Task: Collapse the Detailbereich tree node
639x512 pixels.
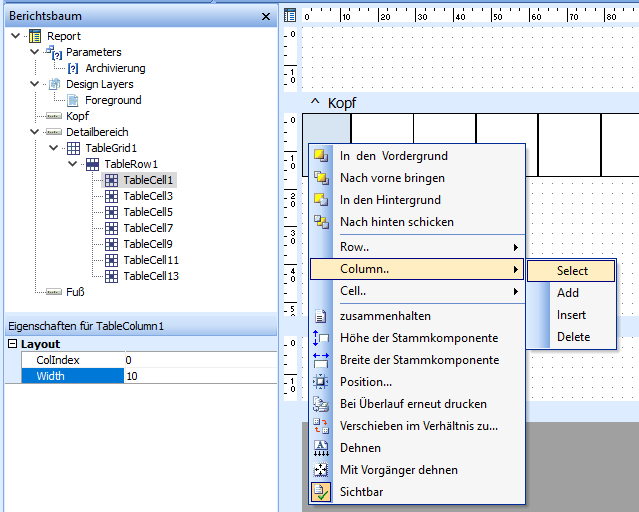Action: (x=34, y=132)
